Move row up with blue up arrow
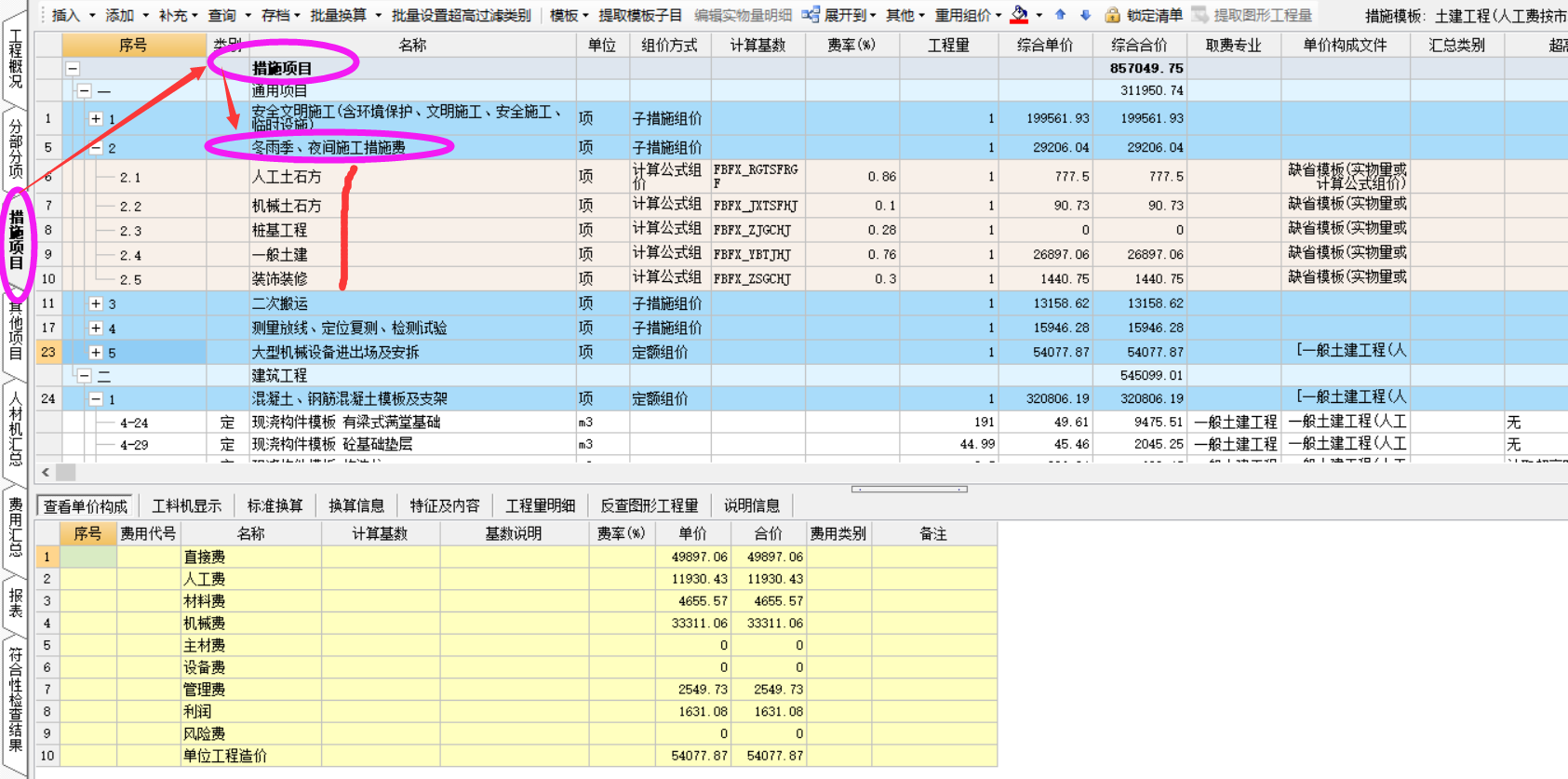This screenshot has width=1568, height=779. [x=1061, y=15]
